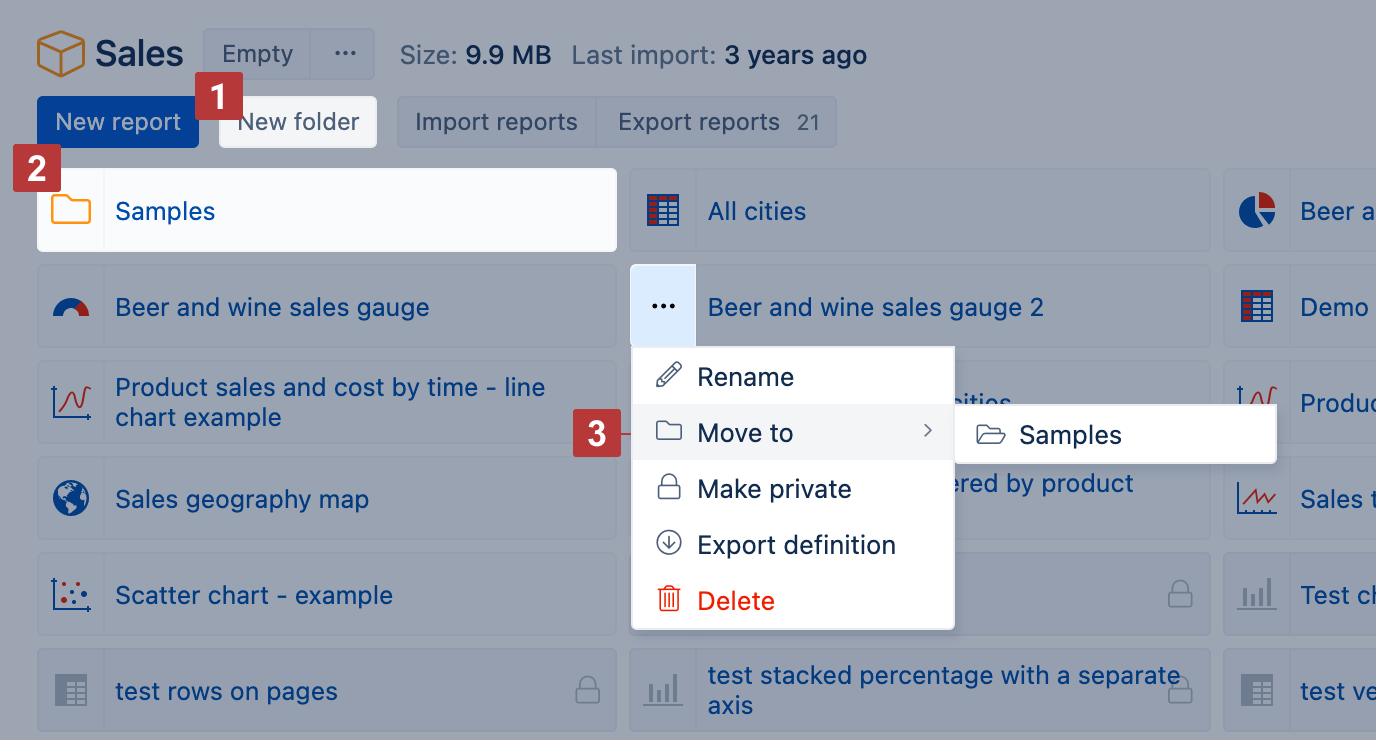Open the menu beside the Empty button
Screen dimensions: 1376x740
click(342, 53)
